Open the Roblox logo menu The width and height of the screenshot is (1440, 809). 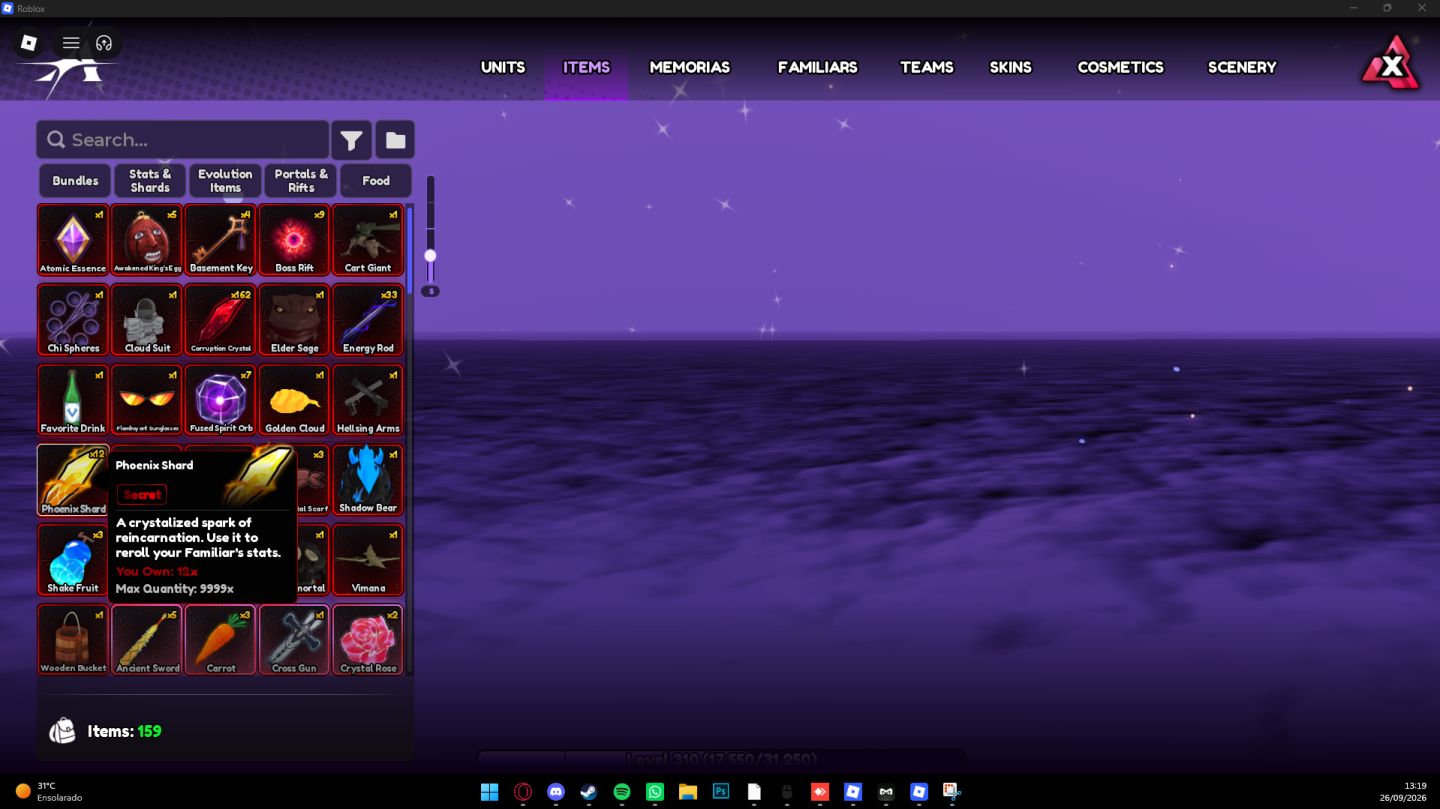point(29,43)
